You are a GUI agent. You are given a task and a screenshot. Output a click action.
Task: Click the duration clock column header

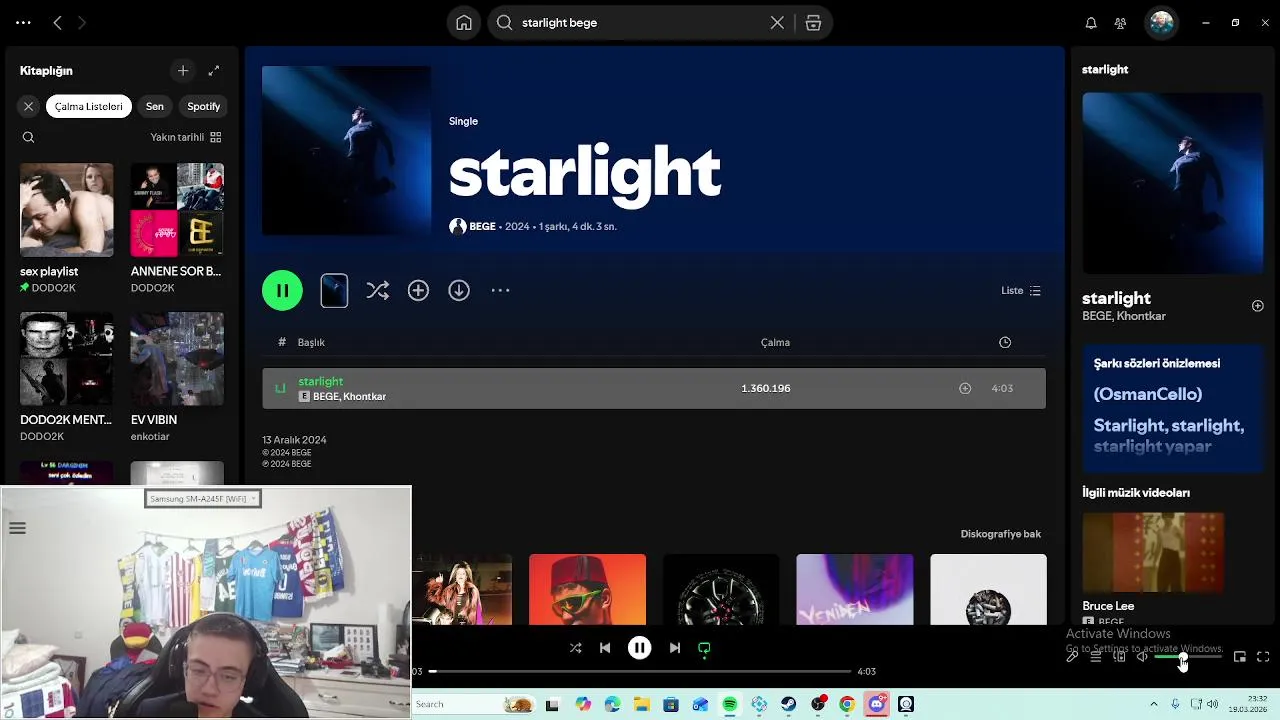point(1005,342)
